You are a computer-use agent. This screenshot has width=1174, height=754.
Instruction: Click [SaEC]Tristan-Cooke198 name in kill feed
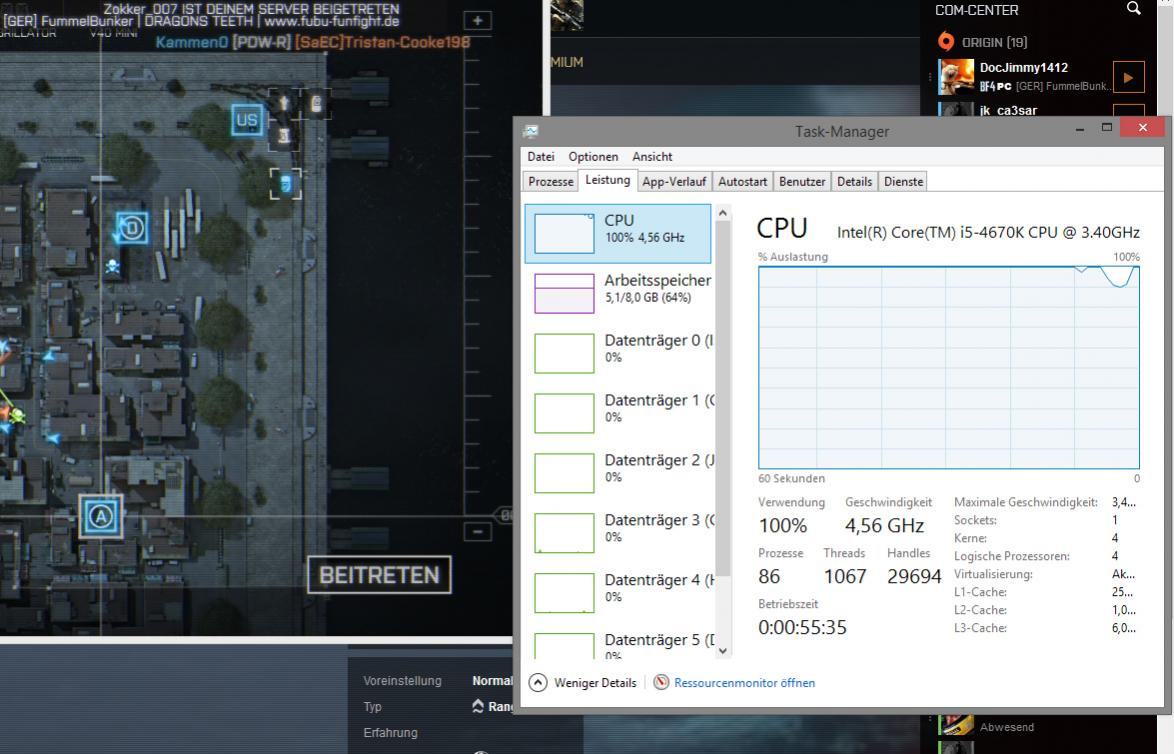click(x=383, y=42)
